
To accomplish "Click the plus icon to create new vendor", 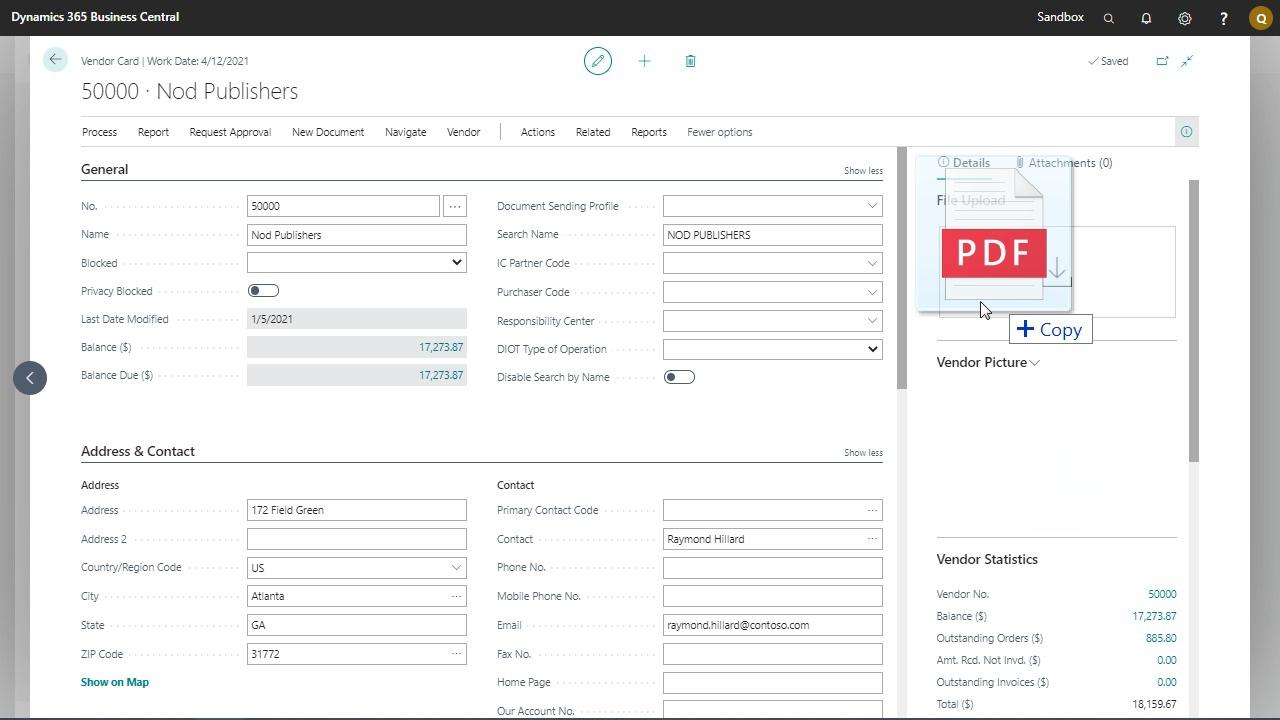I will pos(644,61).
